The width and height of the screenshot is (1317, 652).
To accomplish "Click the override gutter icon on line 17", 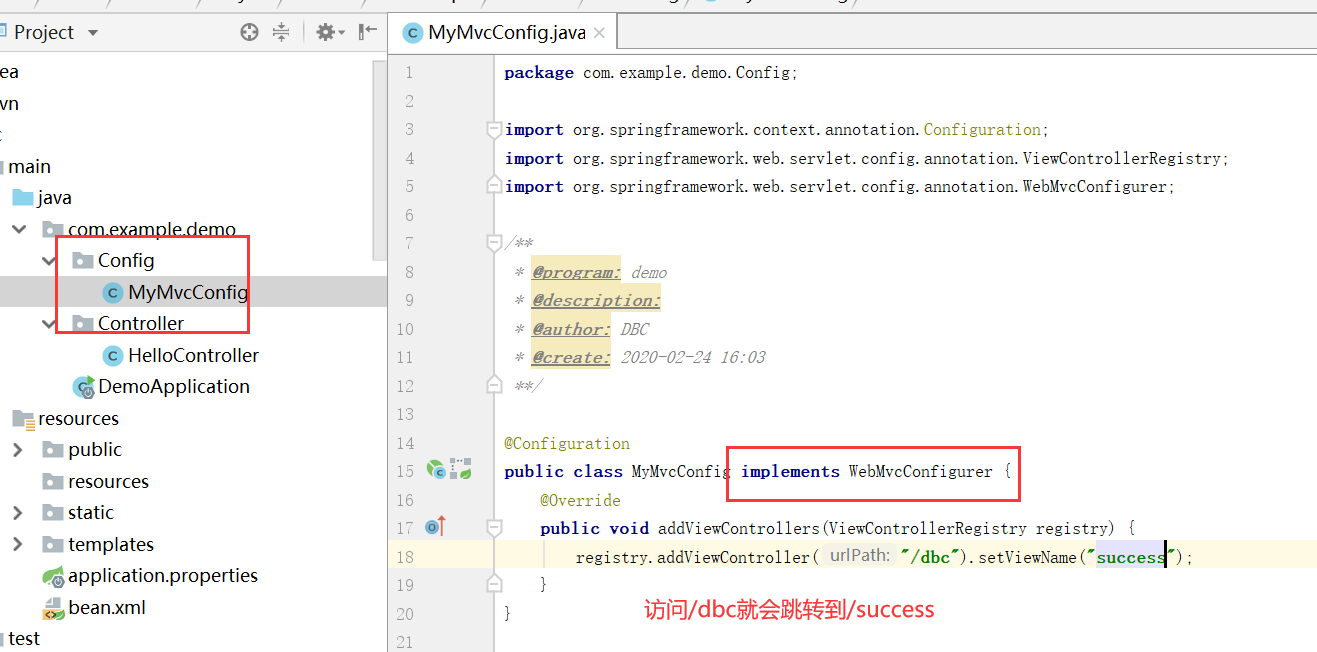I will point(435,526).
